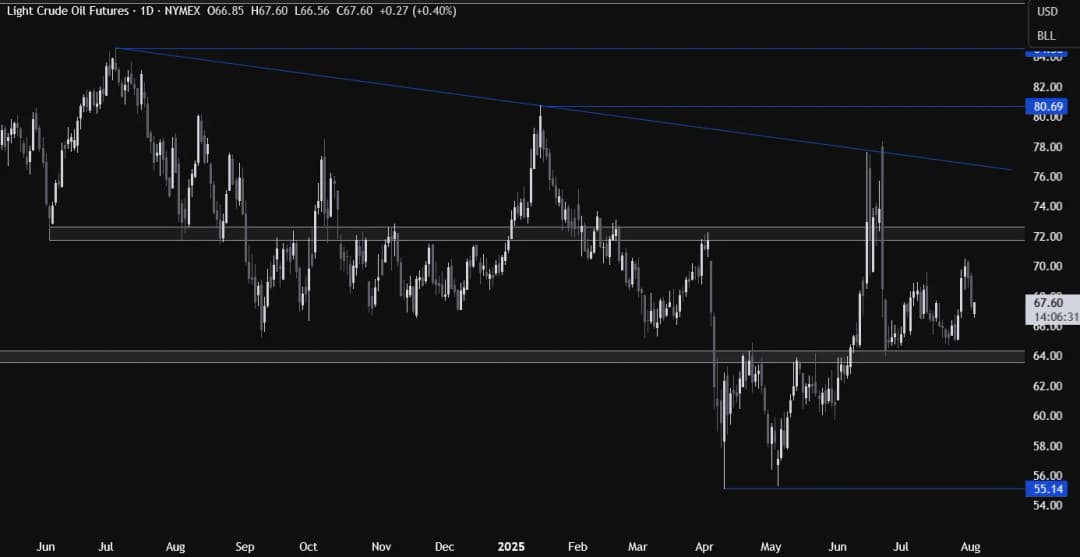1080x557 pixels.
Task: Select the blue 55.14 price label
Action: click(x=1048, y=489)
